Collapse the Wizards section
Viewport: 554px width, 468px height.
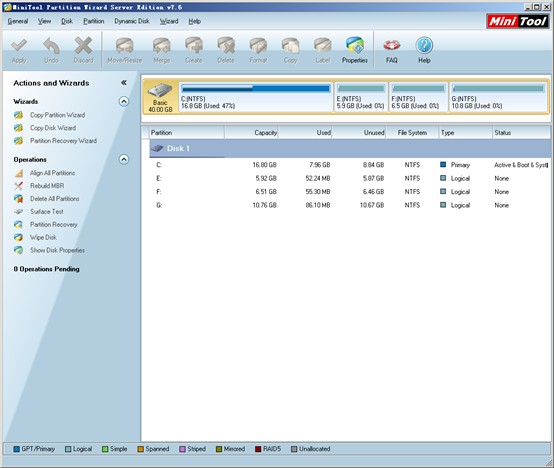[124, 102]
